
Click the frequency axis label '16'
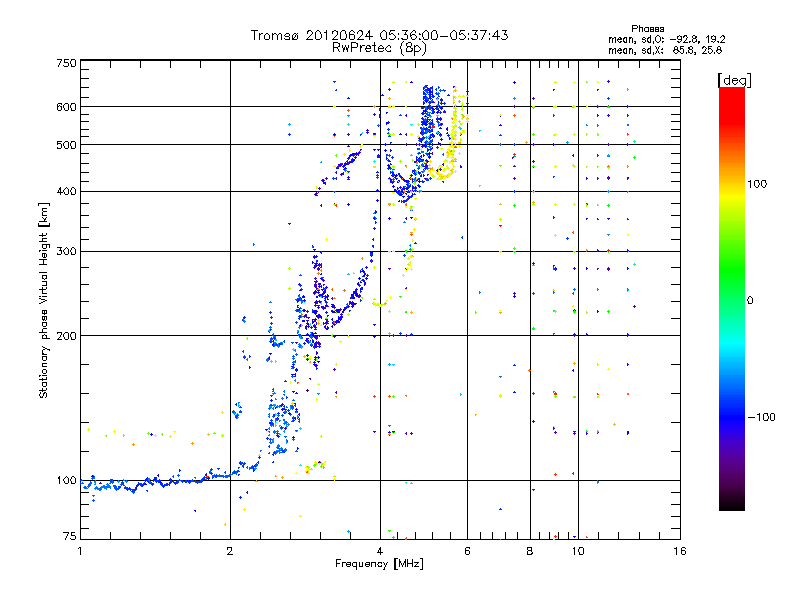(x=680, y=551)
